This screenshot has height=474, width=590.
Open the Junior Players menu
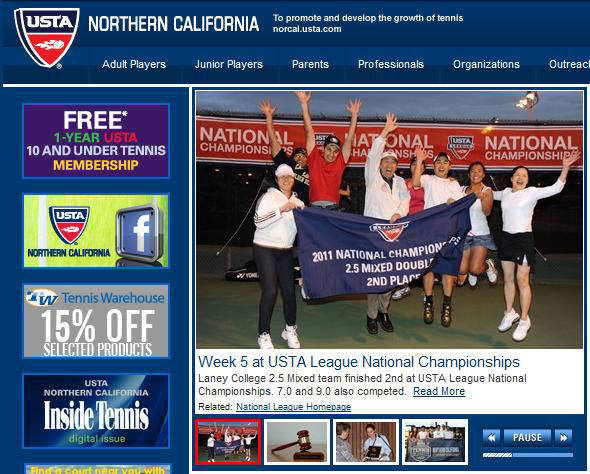point(229,64)
